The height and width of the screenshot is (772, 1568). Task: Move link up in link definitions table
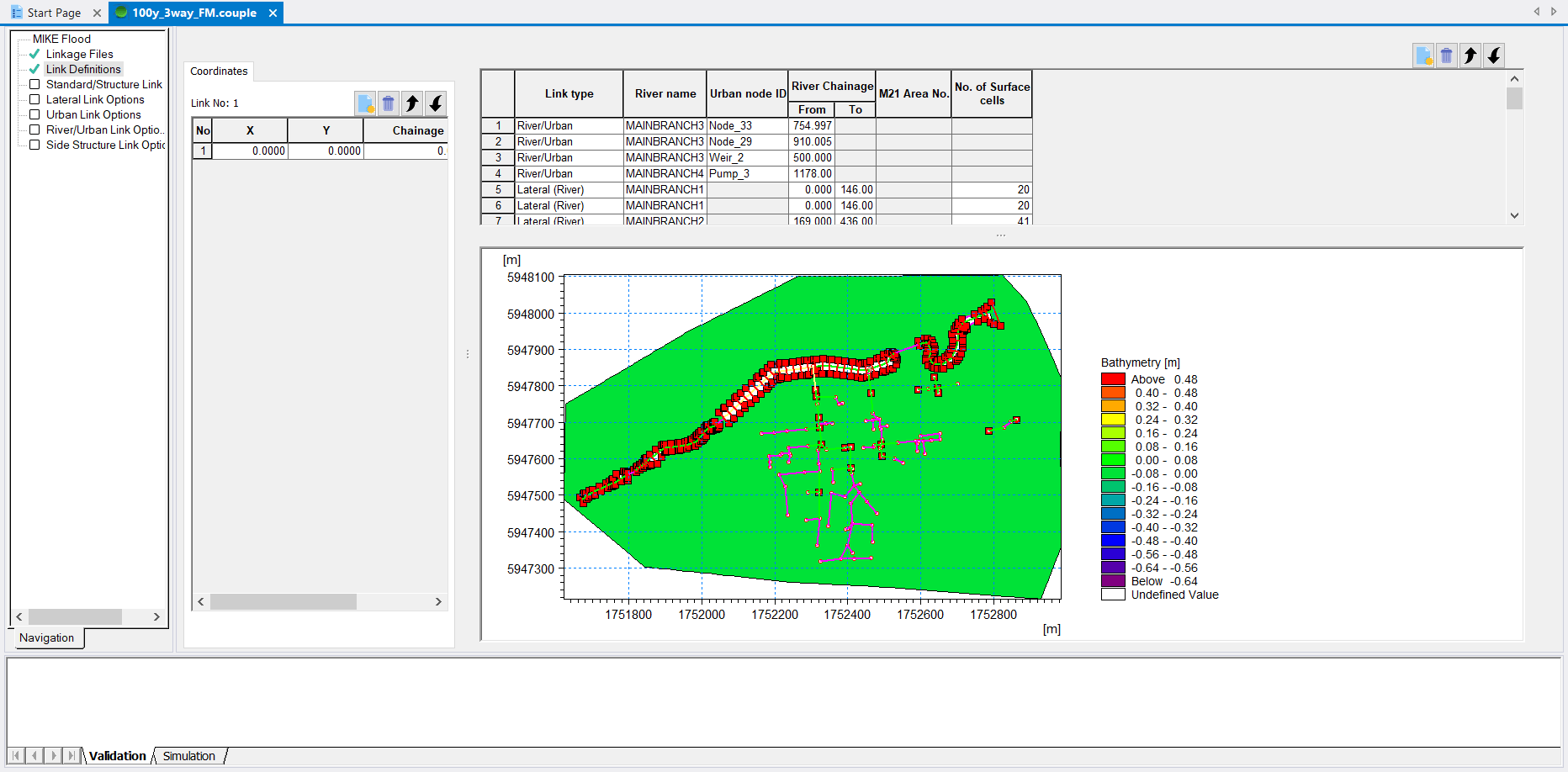1470,56
